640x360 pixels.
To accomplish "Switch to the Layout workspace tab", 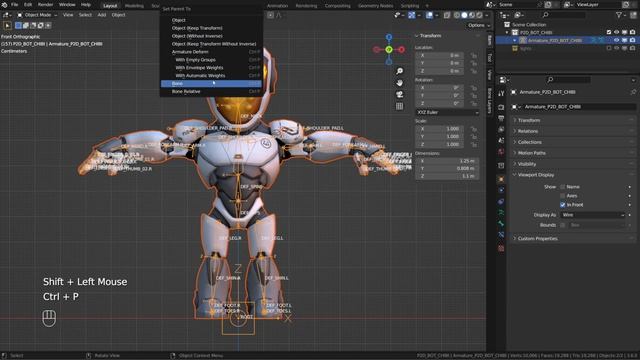I will (x=110, y=6).
